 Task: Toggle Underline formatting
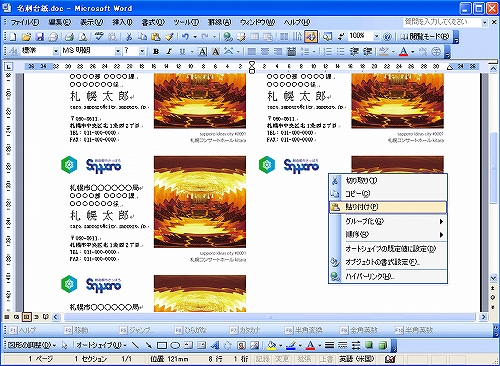(x=182, y=51)
